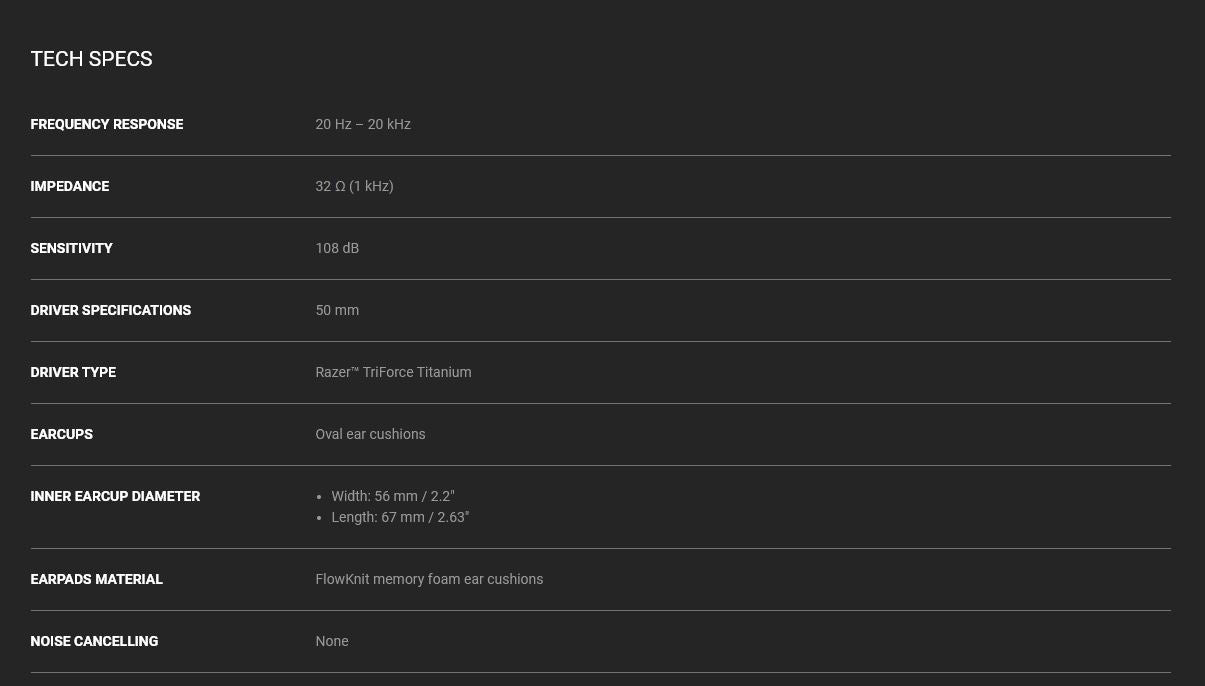Screen dimensions: 1205x686
Task: Select the INNER EARCUP DIAMETER label
Action: [x=115, y=497]
